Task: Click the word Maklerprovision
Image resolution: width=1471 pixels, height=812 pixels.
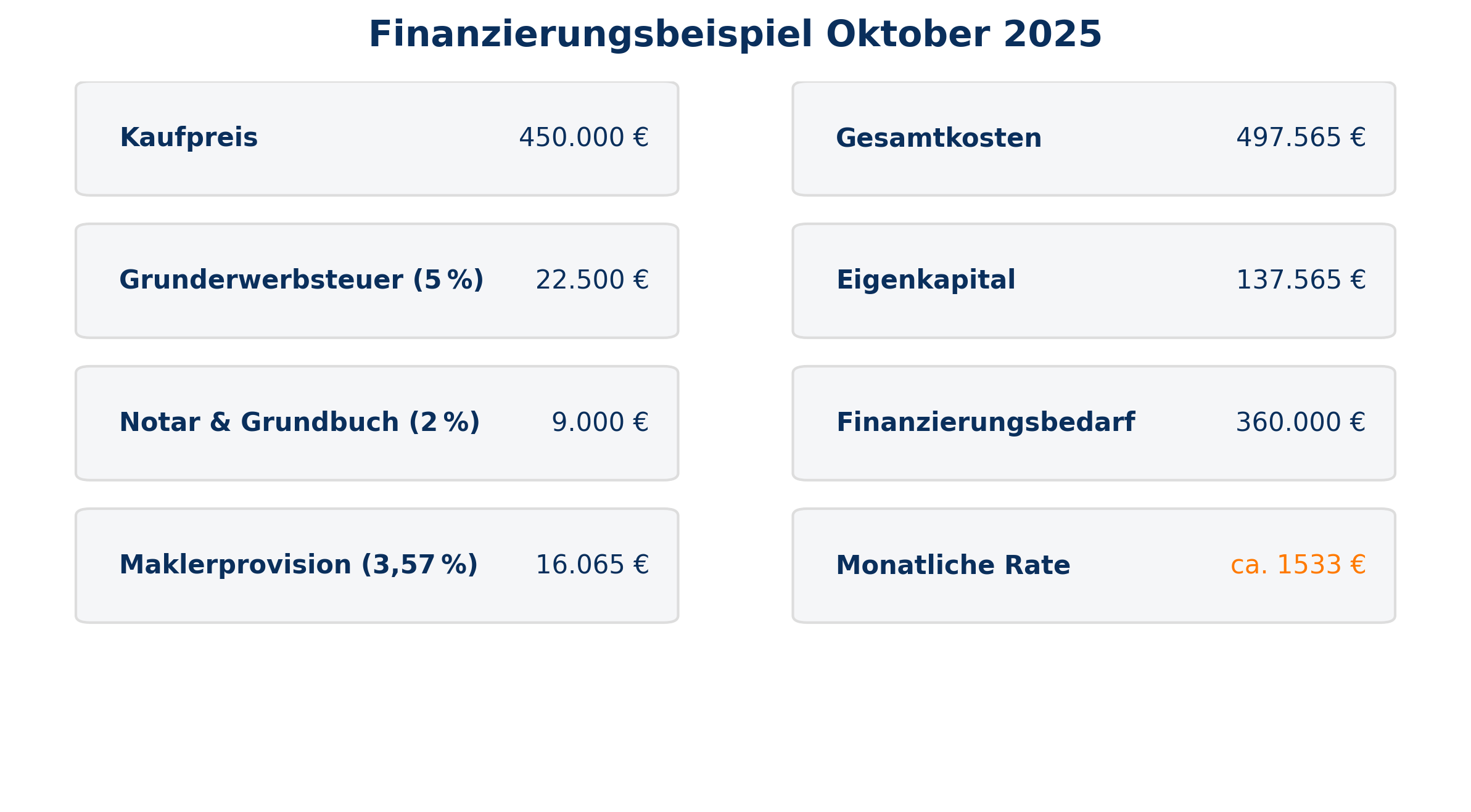Action: pyautogui.click(x=236, y=565)
